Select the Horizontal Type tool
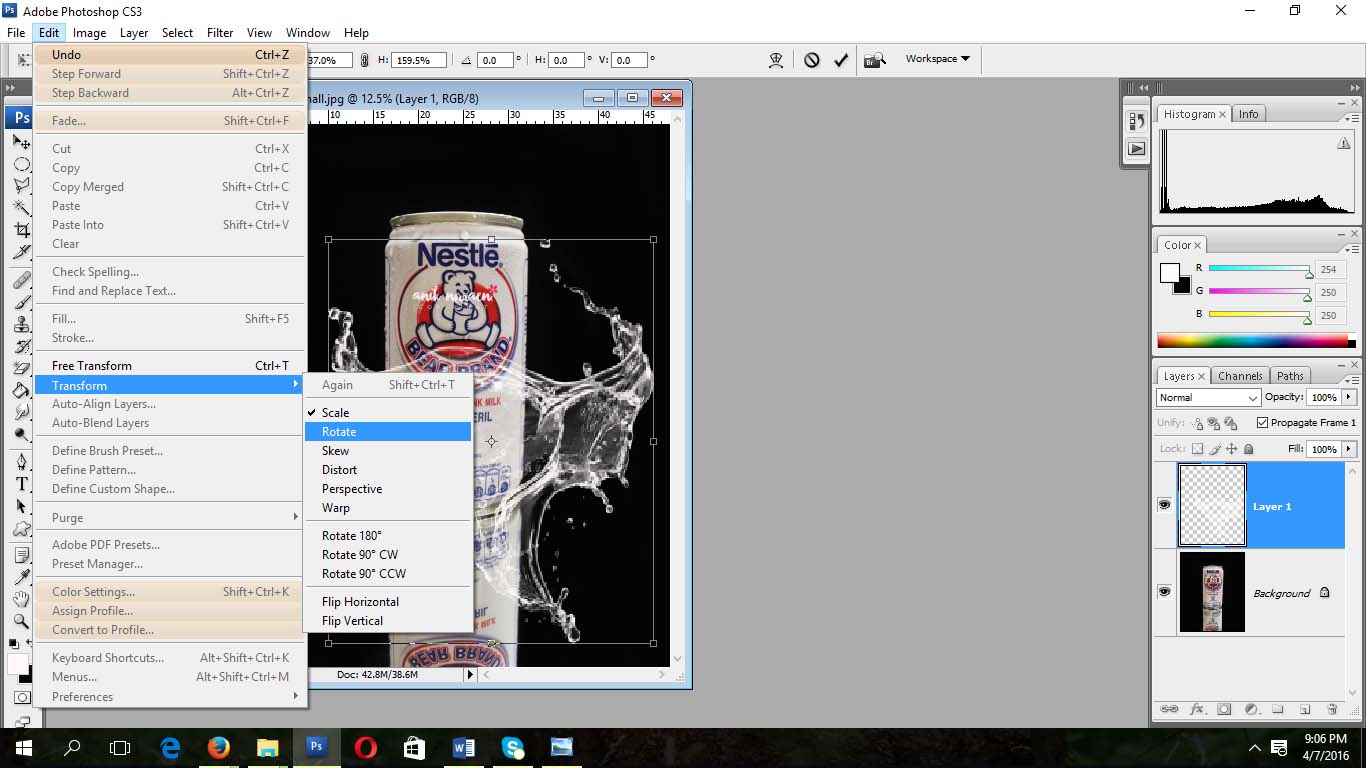Viewport: 1366px width, 768px height. pos(21,484)
